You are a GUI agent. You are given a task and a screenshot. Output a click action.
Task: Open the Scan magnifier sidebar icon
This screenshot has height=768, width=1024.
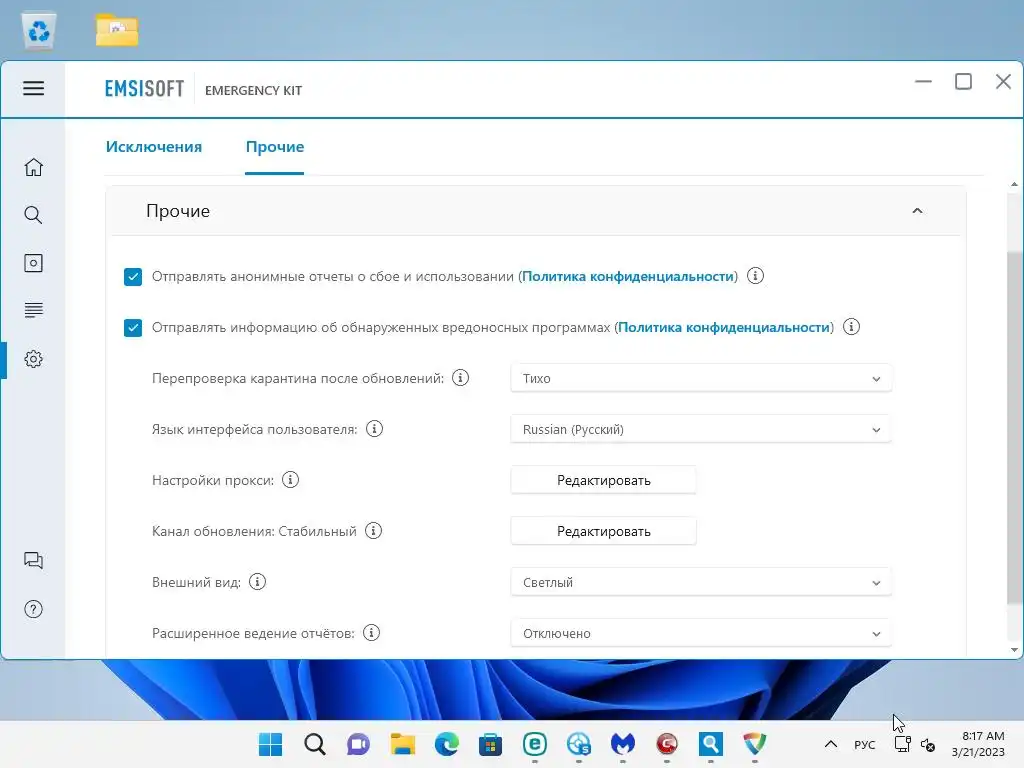click(x=33, y=215)
